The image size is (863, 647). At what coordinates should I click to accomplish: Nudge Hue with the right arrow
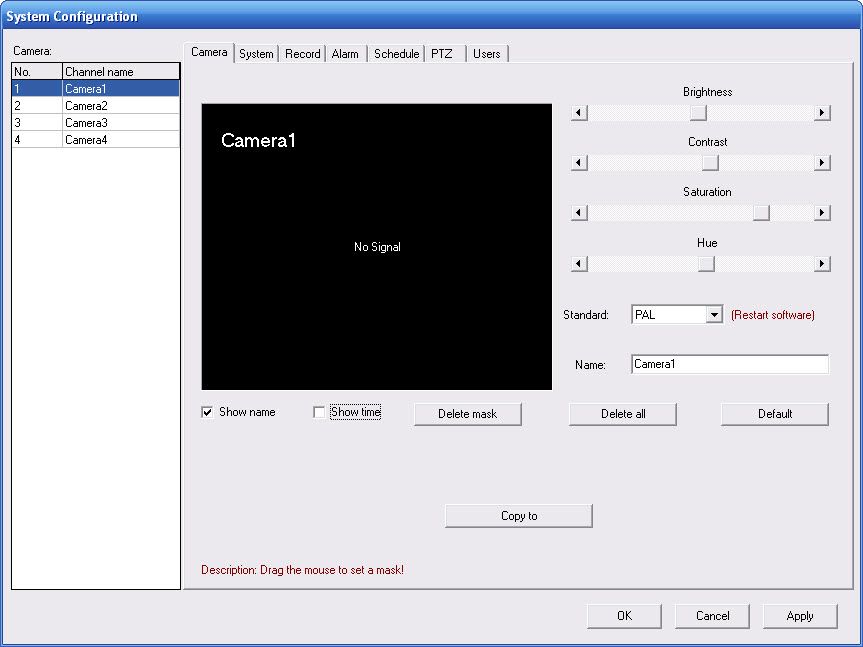coord(822,264)
